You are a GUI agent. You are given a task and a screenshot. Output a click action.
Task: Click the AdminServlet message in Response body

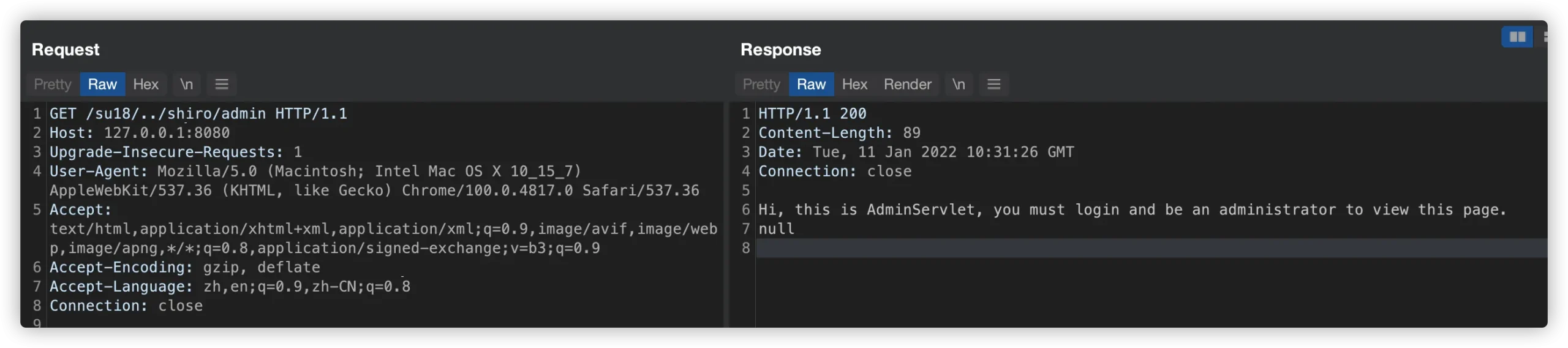1132,210
